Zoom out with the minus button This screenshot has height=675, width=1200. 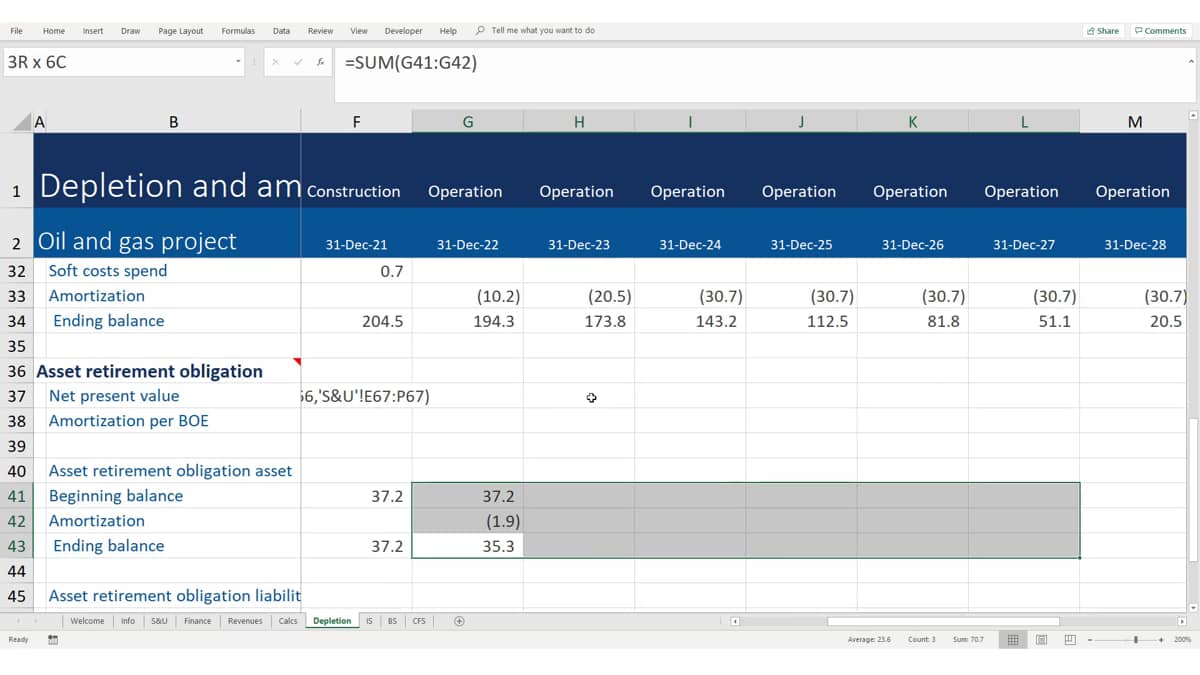(1090, 640)
